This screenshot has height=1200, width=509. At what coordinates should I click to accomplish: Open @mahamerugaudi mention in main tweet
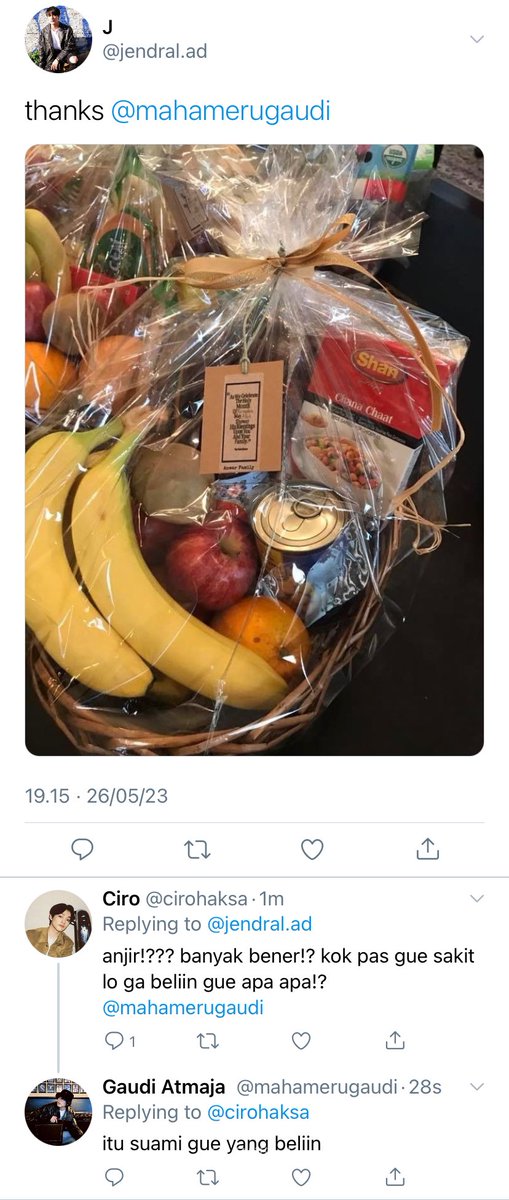point(220,111)
